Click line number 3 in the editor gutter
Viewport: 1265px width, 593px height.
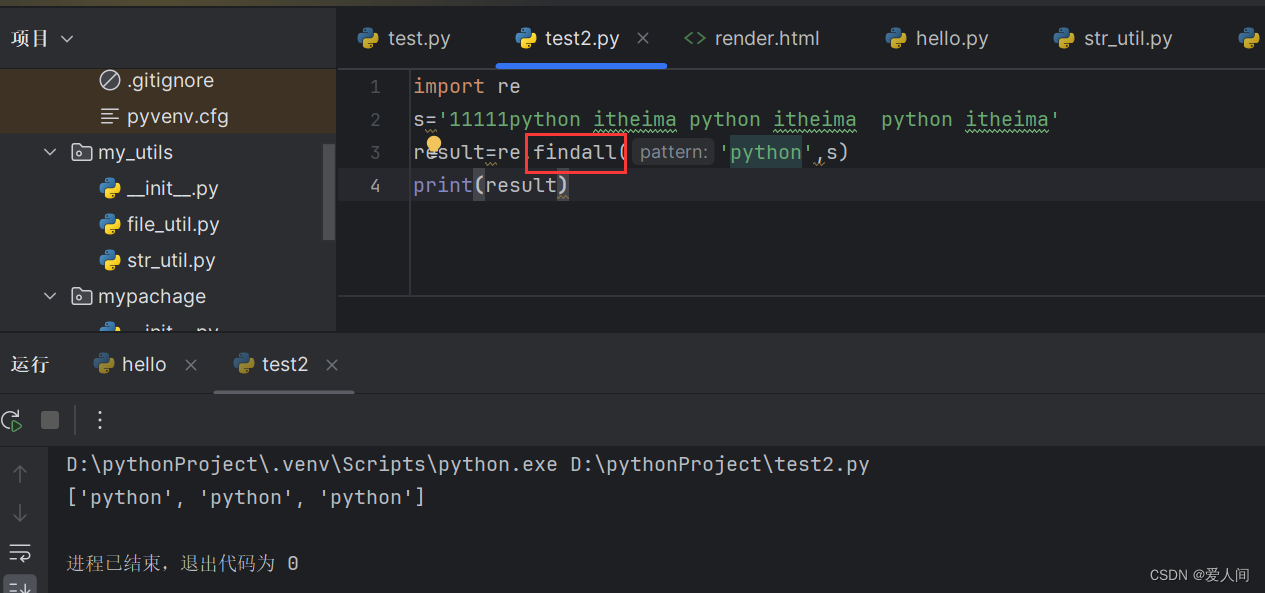point(375,152)
